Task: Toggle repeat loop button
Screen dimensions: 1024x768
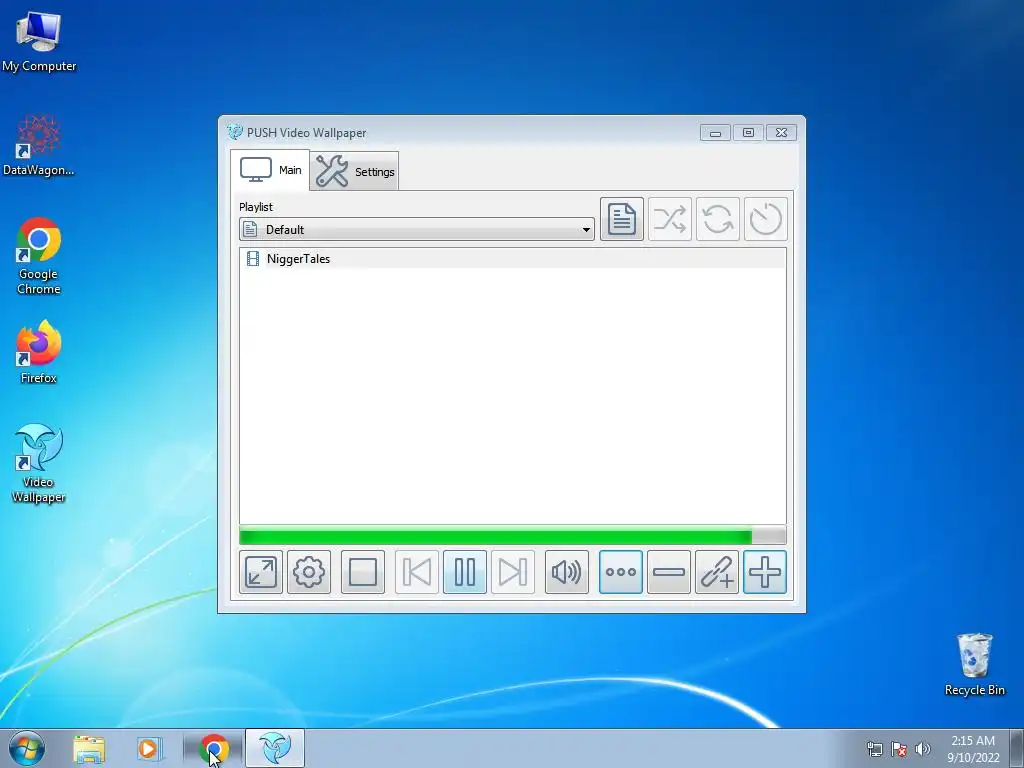Action: click(x=718, y=219)
